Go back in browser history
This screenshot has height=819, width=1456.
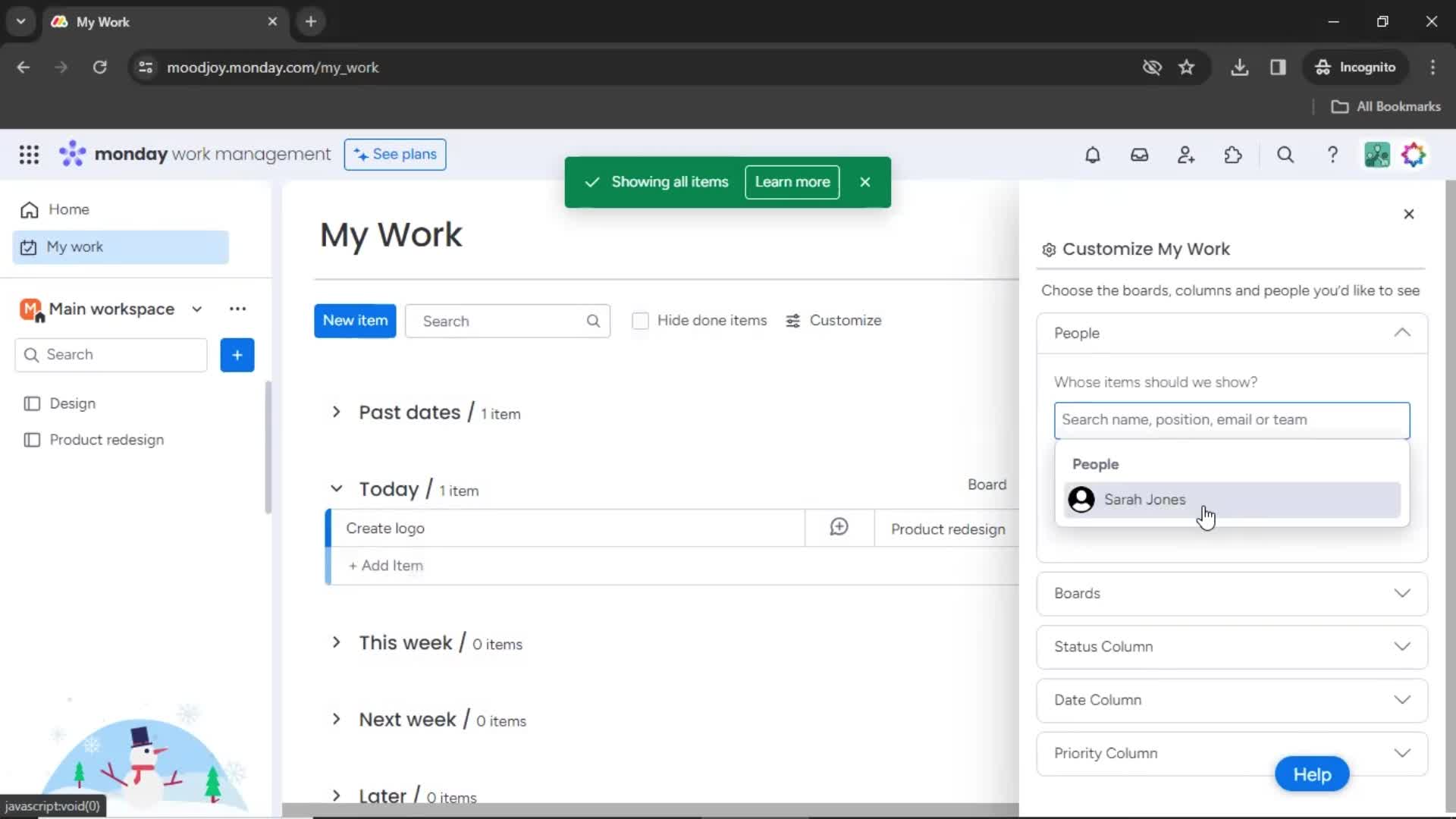[x=24, y=67]
